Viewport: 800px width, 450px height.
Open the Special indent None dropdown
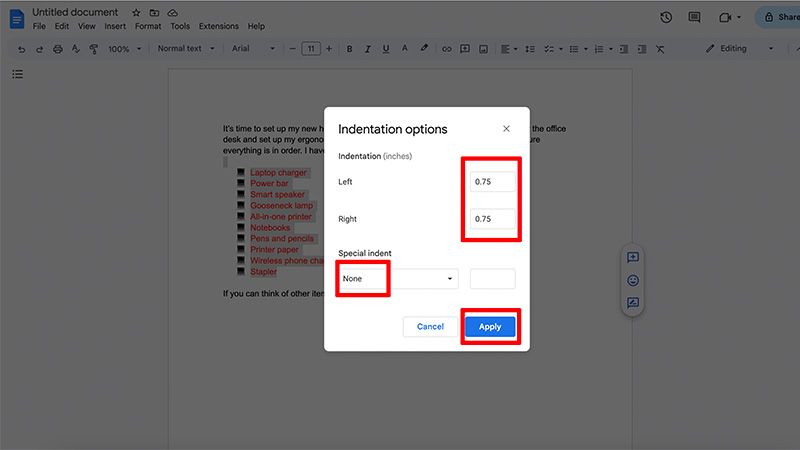[x=398, y=279]
